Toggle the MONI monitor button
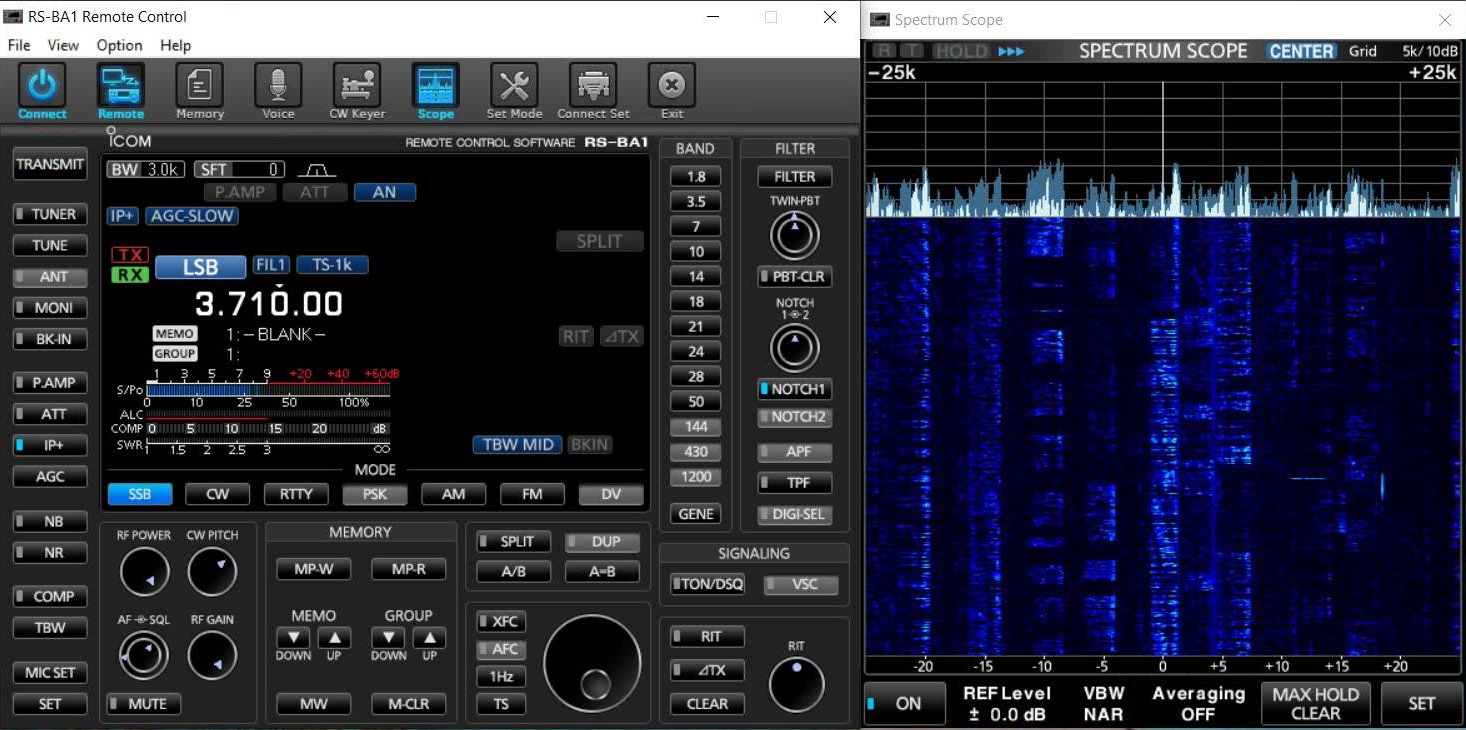The image size is (1466, 730). point(50,308)
